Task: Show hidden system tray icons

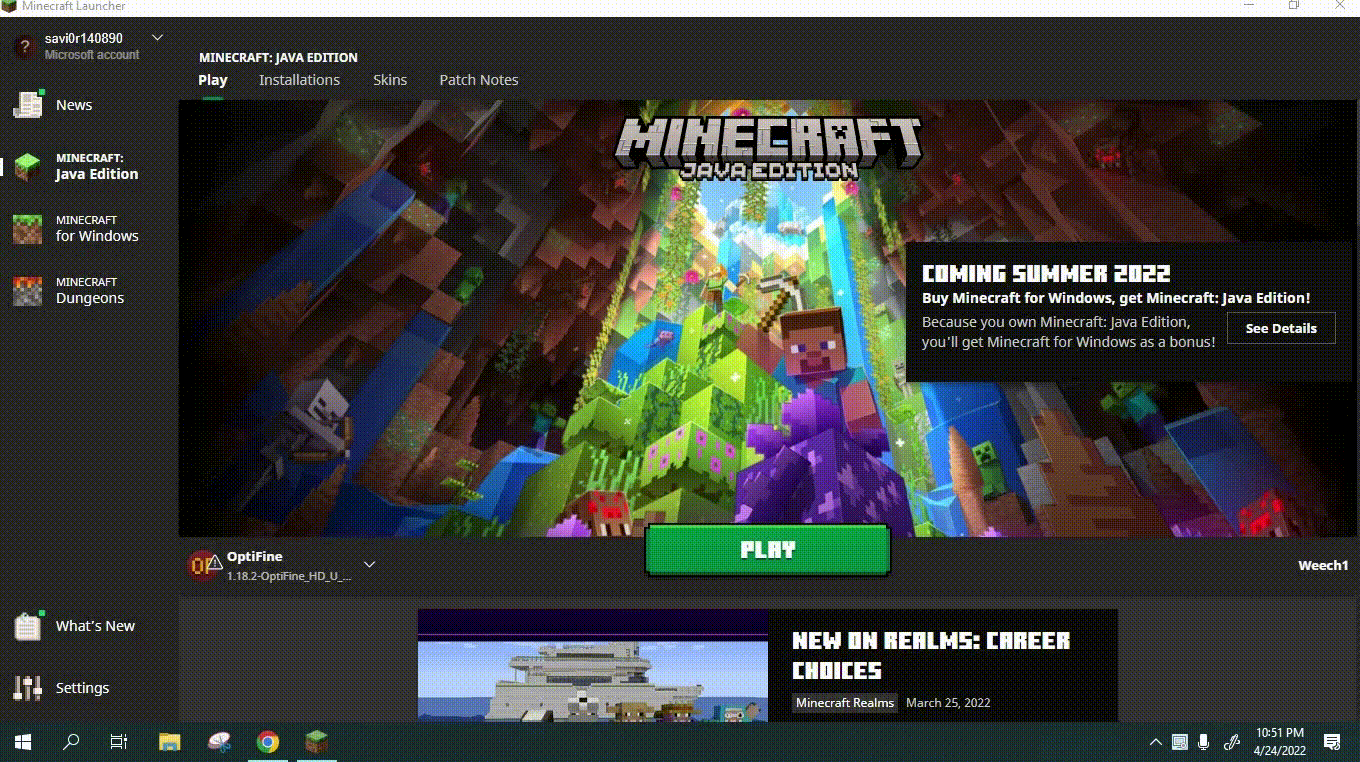Action: [x=1155, y=742]
